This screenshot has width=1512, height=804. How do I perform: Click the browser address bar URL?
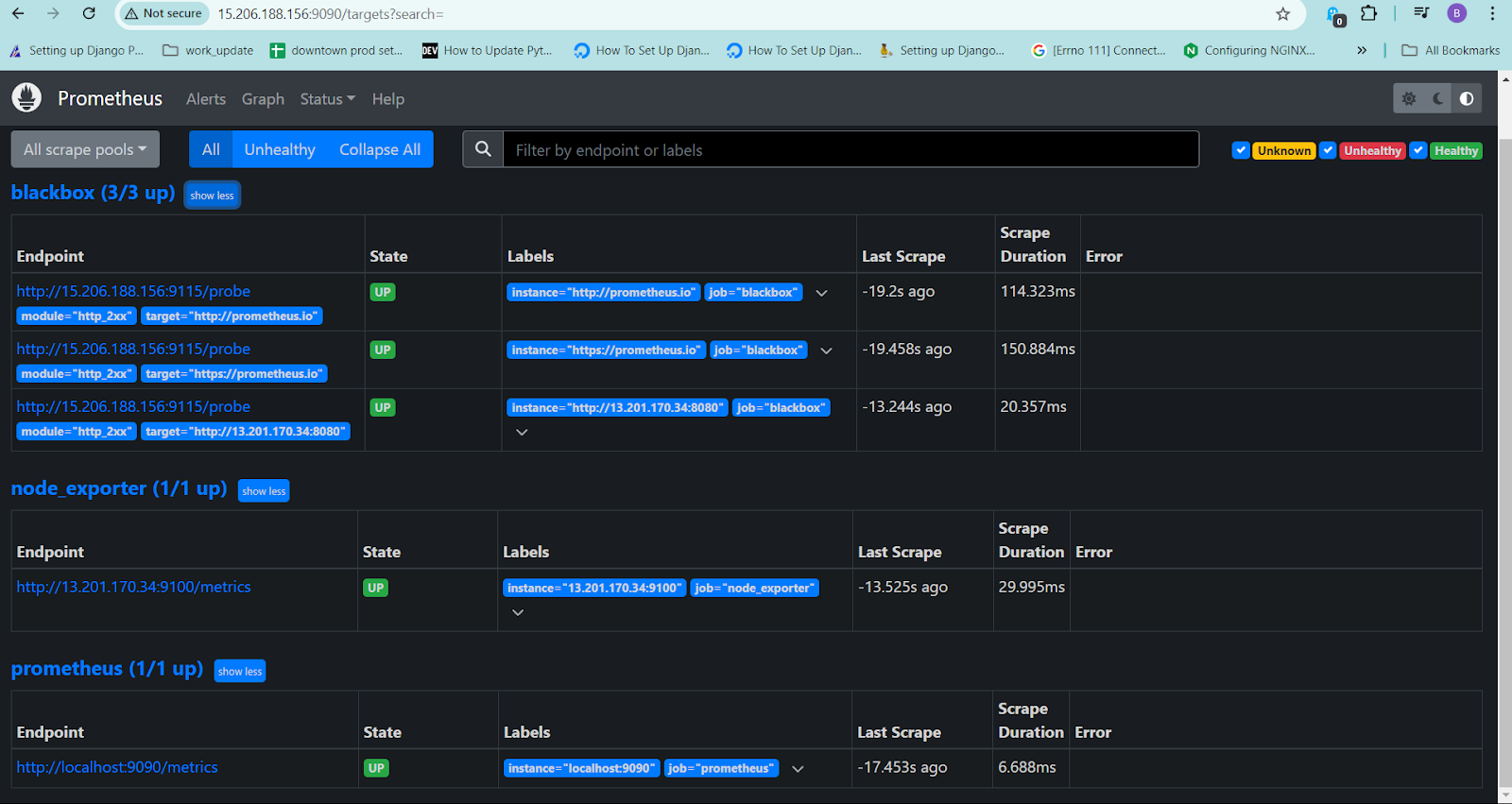(x=331, y=14)
